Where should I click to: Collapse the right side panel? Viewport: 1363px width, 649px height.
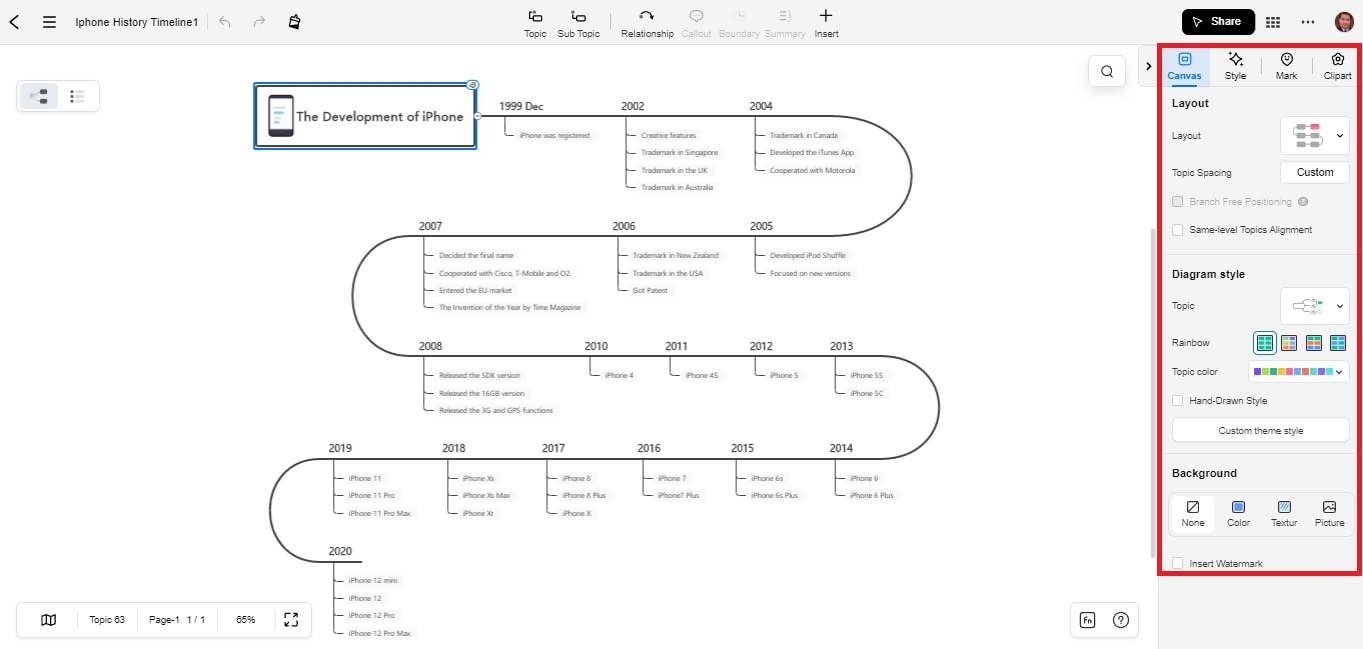click(x=1148, y=66)
